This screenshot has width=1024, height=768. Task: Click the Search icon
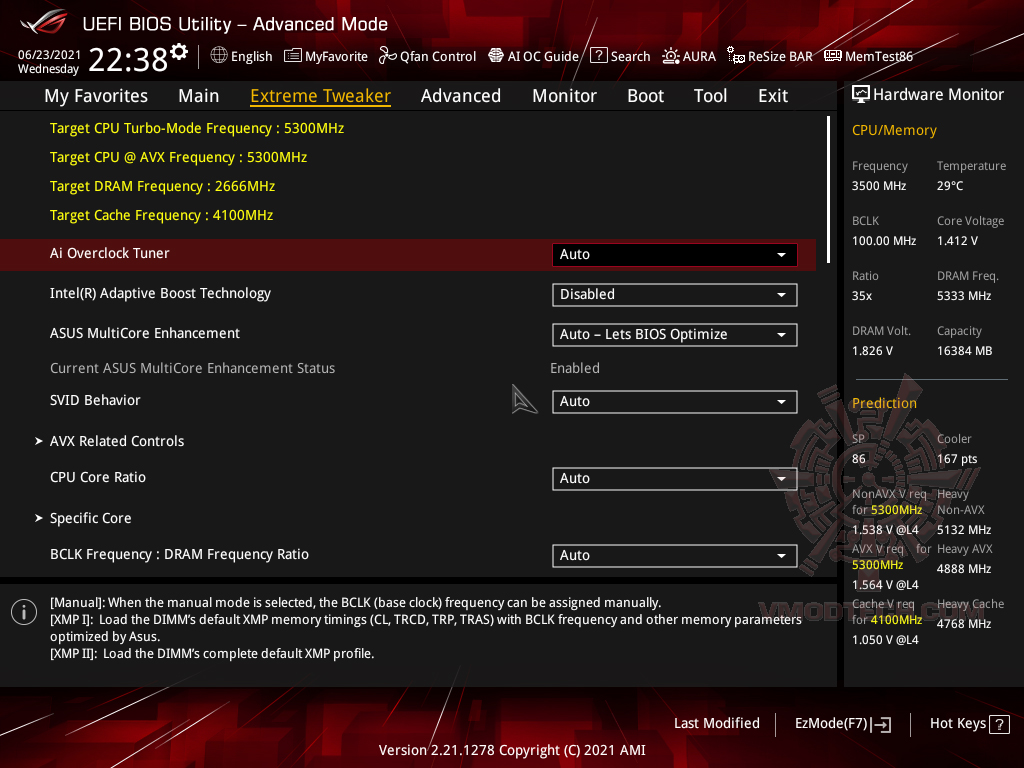point(620,56)
